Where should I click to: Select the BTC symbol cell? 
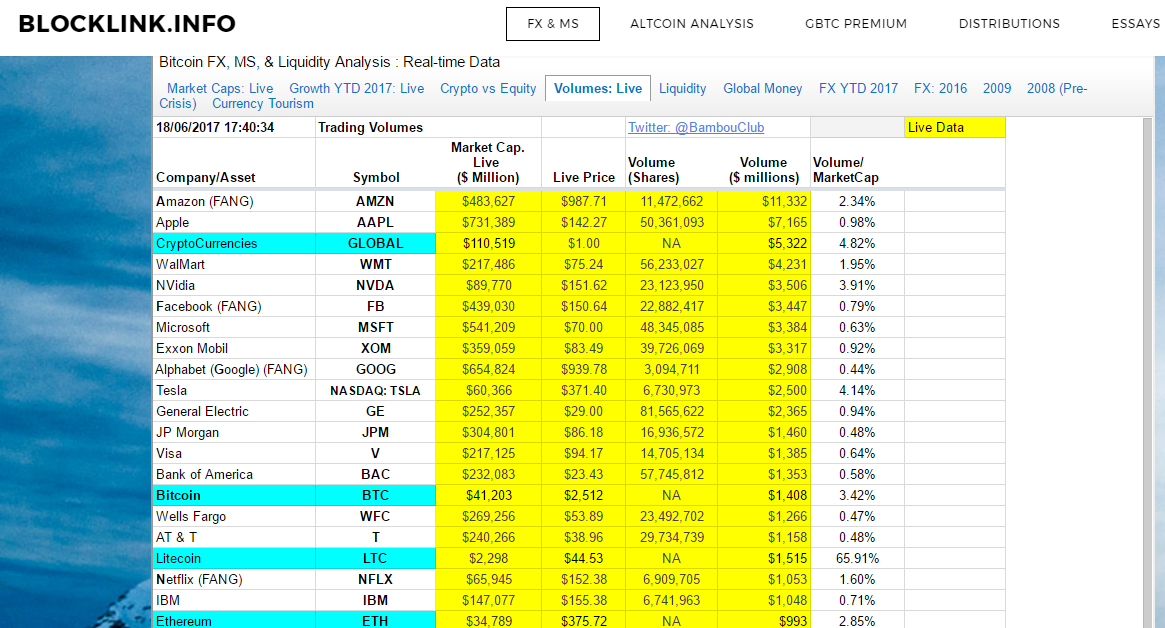(x=375, y=496)
